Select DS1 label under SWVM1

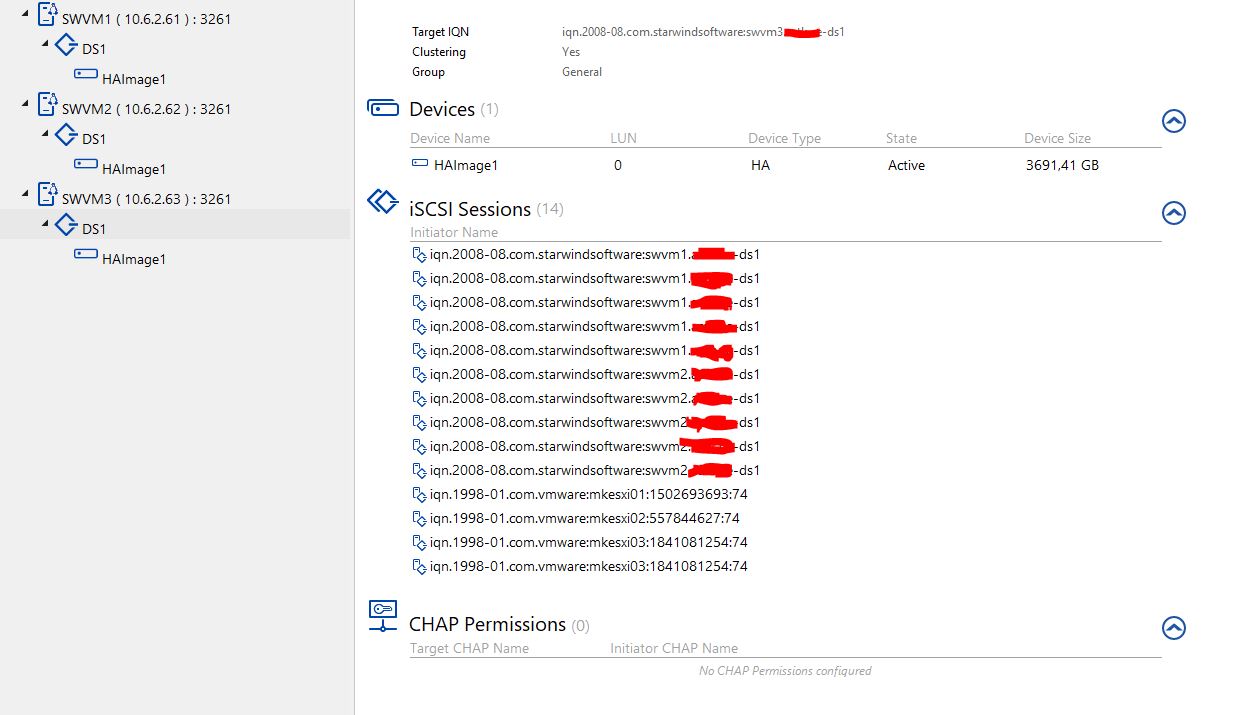(94, 49)
